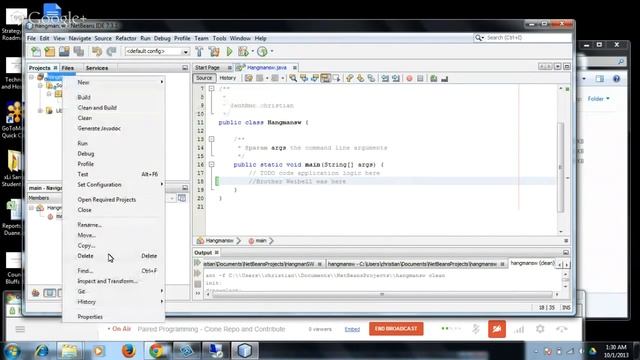Viewport: 640px width, 360px height.
Task: Choose Delete from the context menu
Action: coord(85,256)
